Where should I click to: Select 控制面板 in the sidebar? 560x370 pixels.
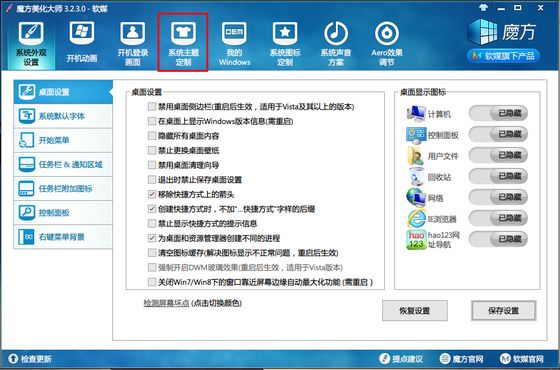[x=63, y=213]
